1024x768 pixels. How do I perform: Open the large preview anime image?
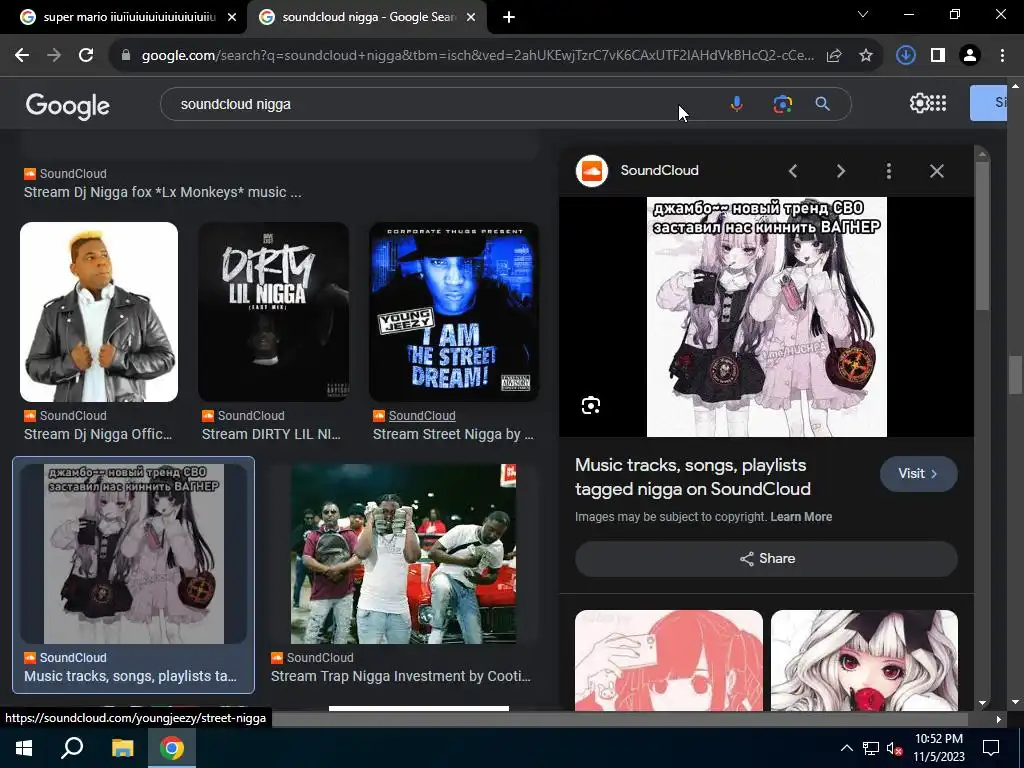click(x=767, y=317)
